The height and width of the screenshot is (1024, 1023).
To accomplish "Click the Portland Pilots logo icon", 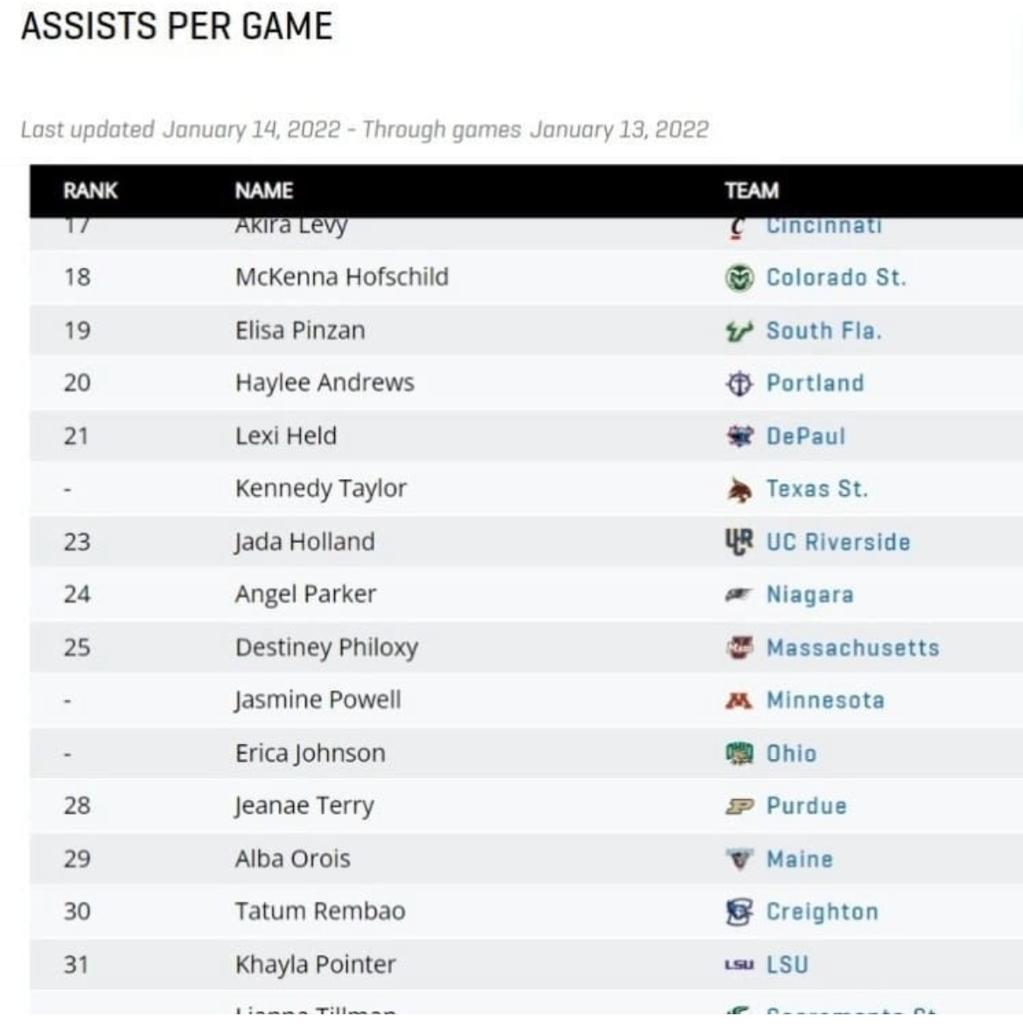I will point(738,383).
